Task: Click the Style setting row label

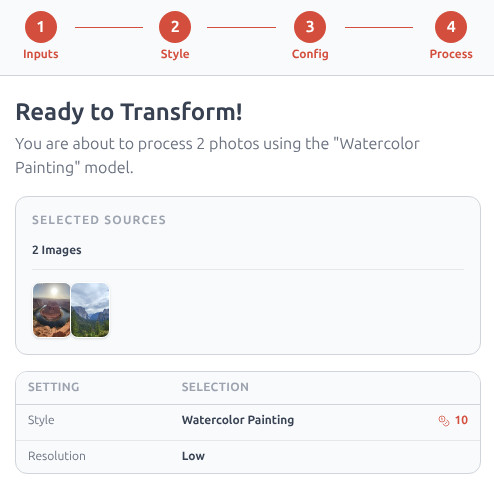Action: 41,420
